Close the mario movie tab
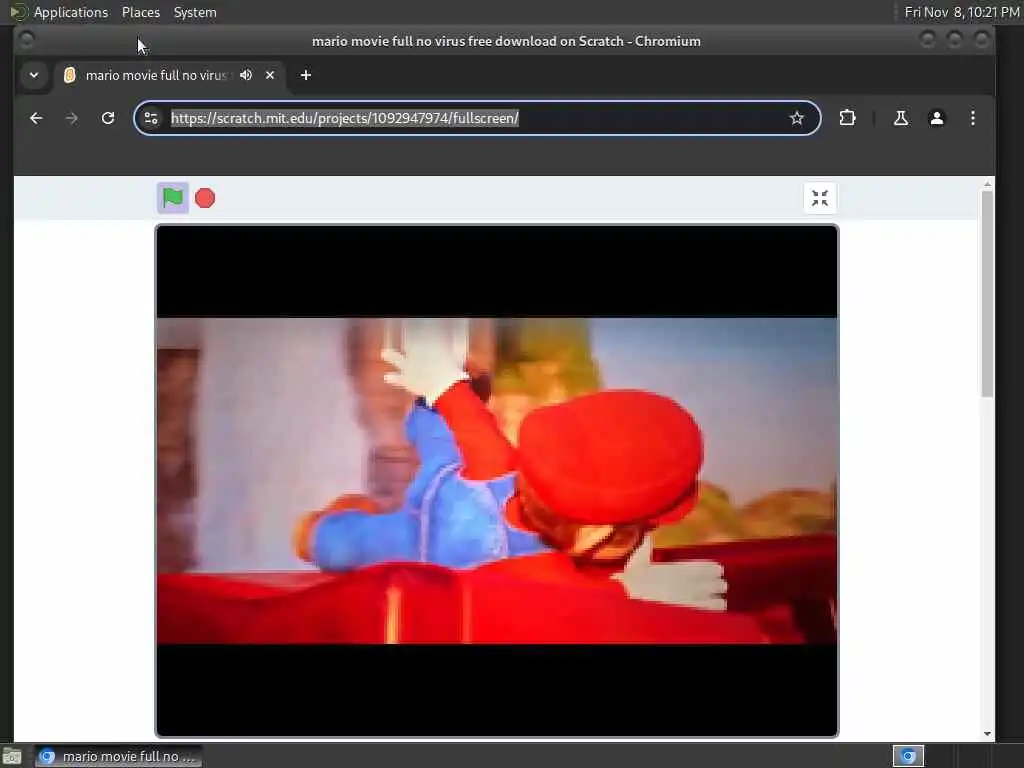This screenshot has width=1024, height=768. (270, 75)
